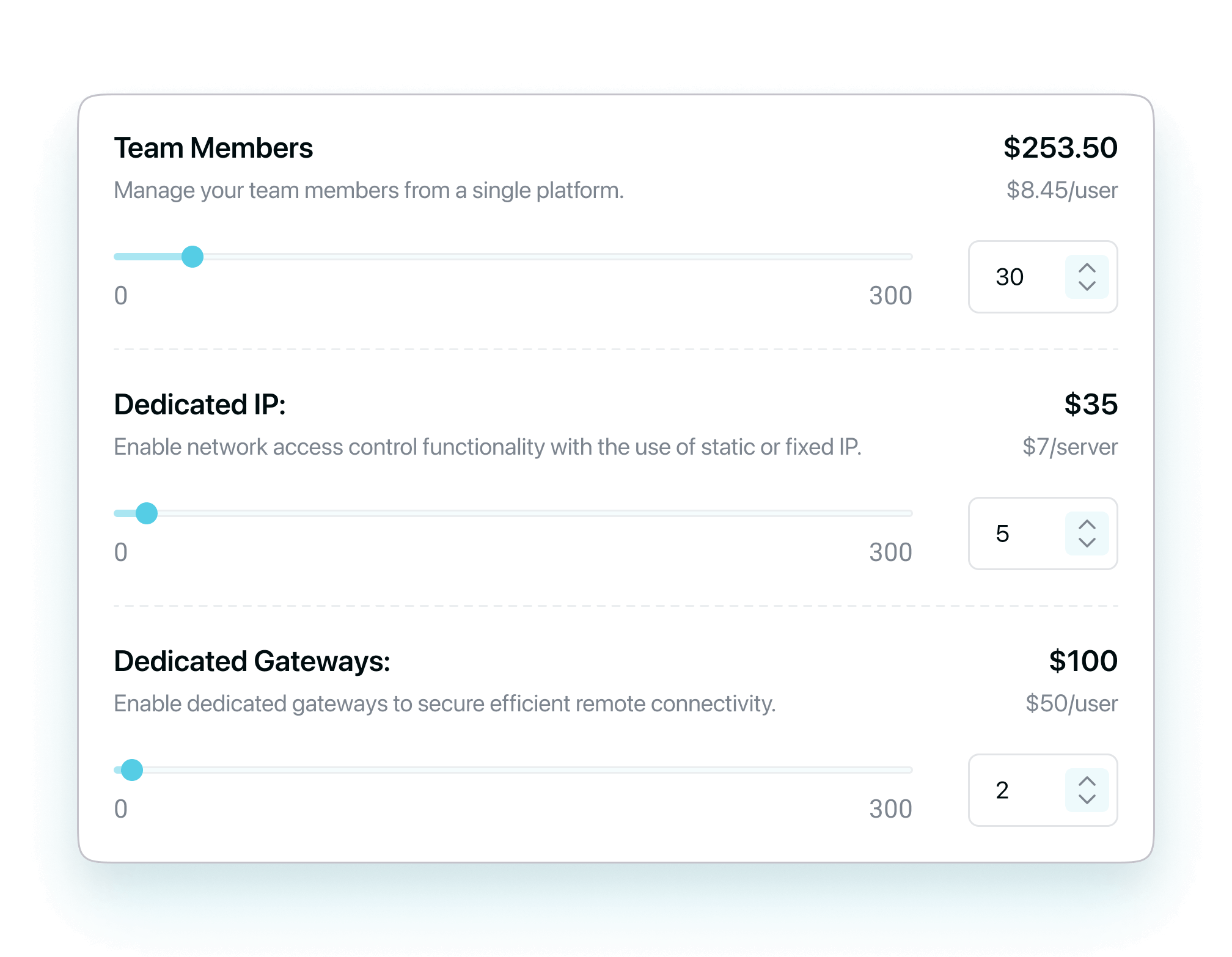Click the Dedicated IP slider handle
The width and height of the screenshot is (1232, 957).
click(x=147, y=514)
